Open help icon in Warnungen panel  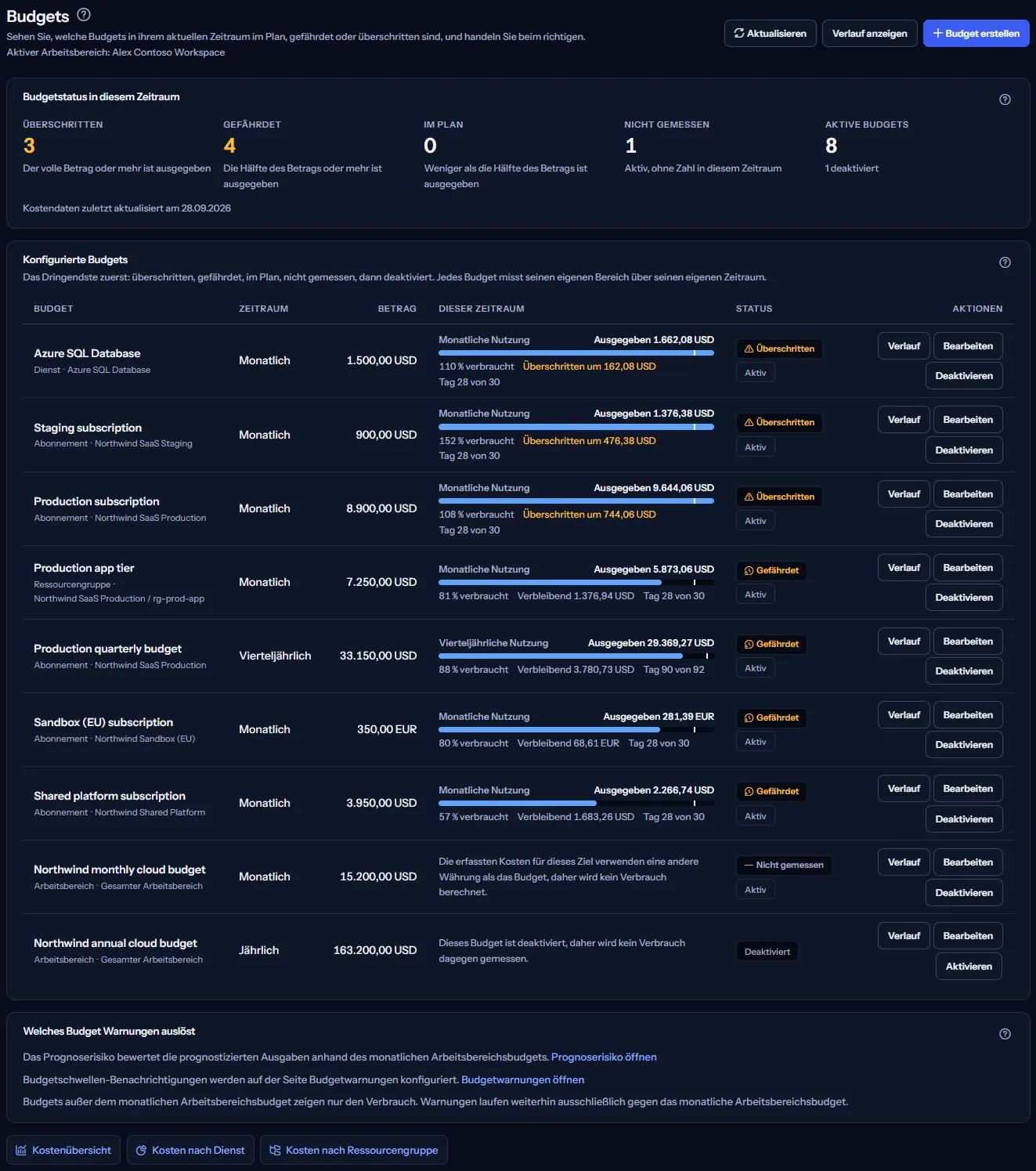[x=1005, y=1034]
